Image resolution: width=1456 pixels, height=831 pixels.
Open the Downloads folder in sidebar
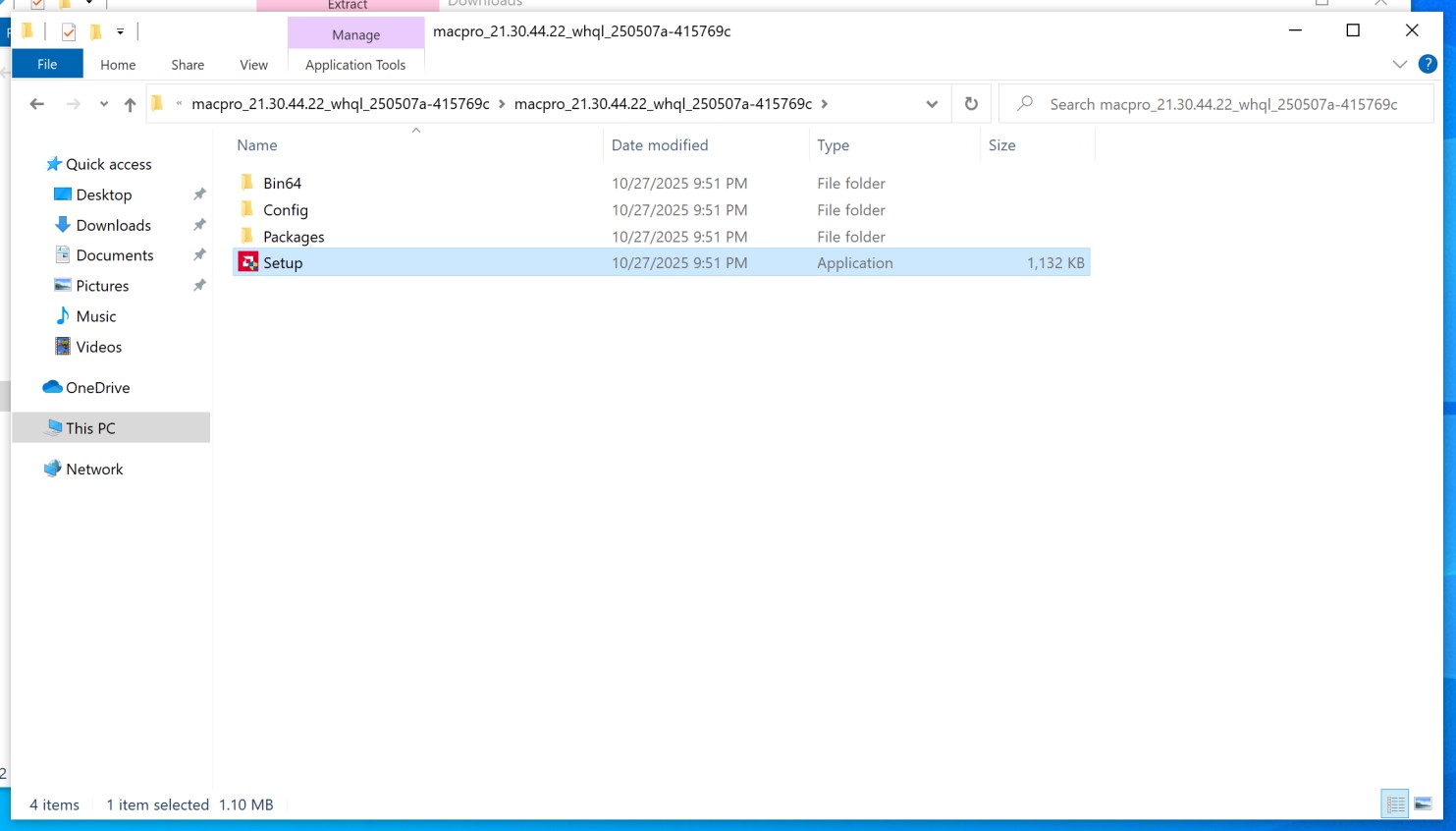tap(114, 225)
